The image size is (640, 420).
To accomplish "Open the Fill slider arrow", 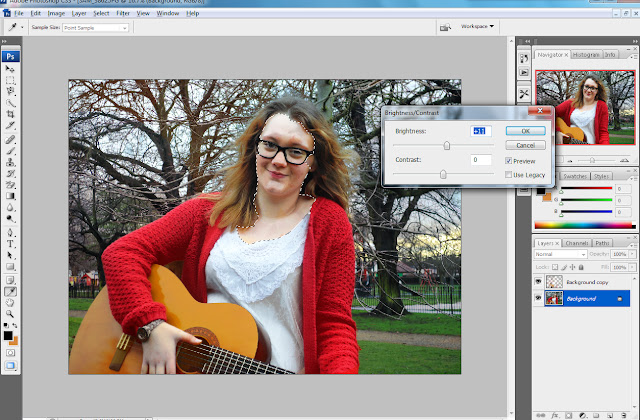I will pyautogui.click(x=632, y=267).
